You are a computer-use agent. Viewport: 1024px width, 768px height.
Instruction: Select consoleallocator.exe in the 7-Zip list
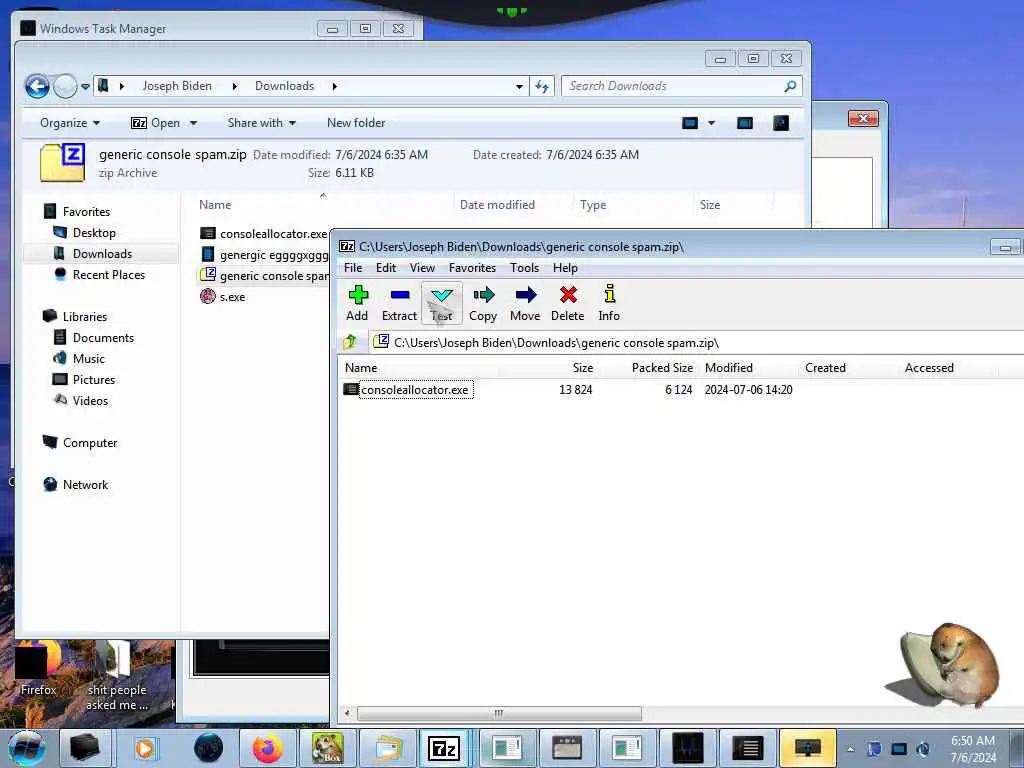pos(414,390)
